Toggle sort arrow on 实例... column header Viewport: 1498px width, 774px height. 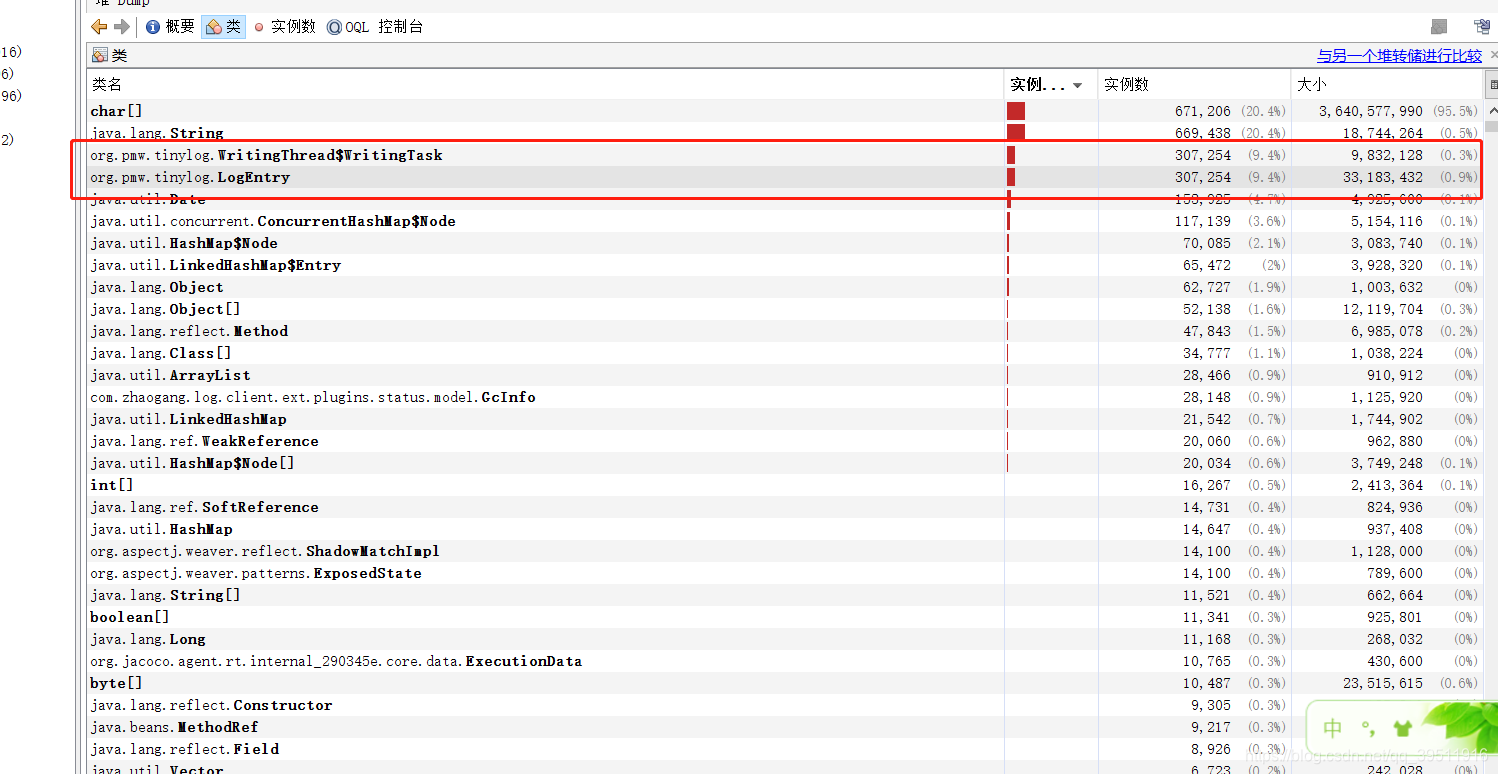coord(1077,86)
